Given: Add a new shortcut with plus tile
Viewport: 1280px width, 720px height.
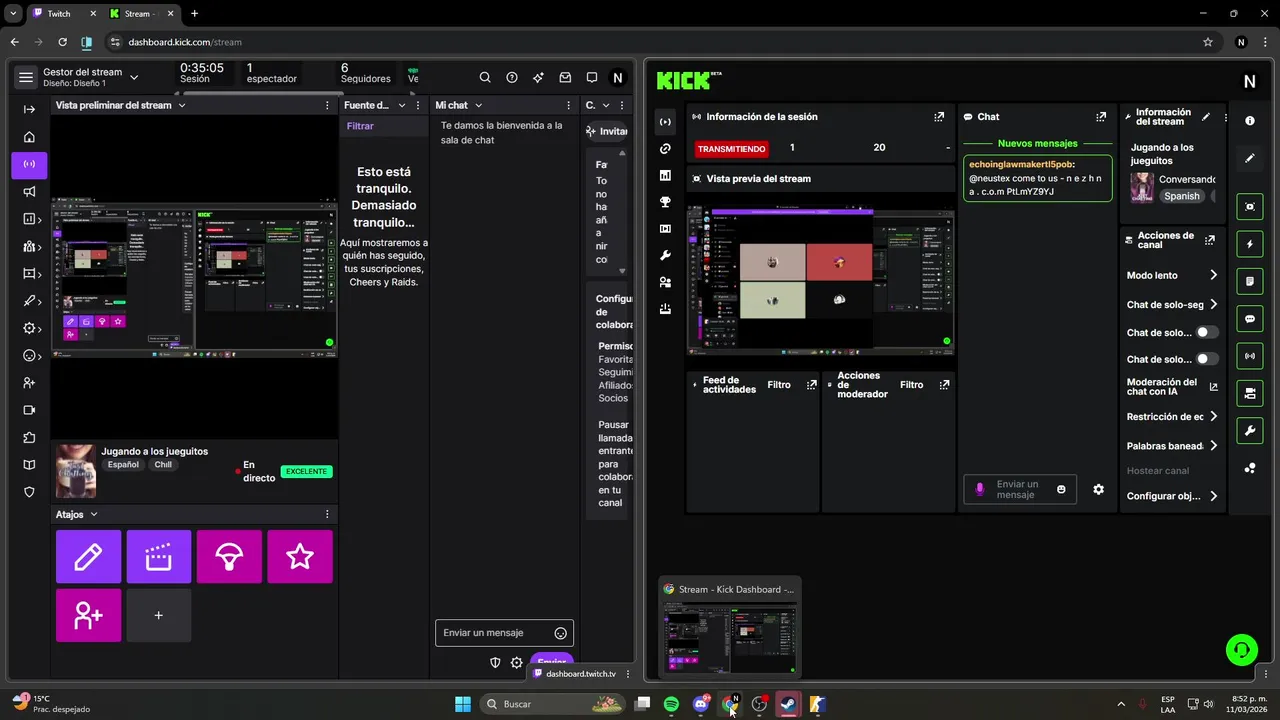Looking at the screenshot, I should [x=159, y=615].
